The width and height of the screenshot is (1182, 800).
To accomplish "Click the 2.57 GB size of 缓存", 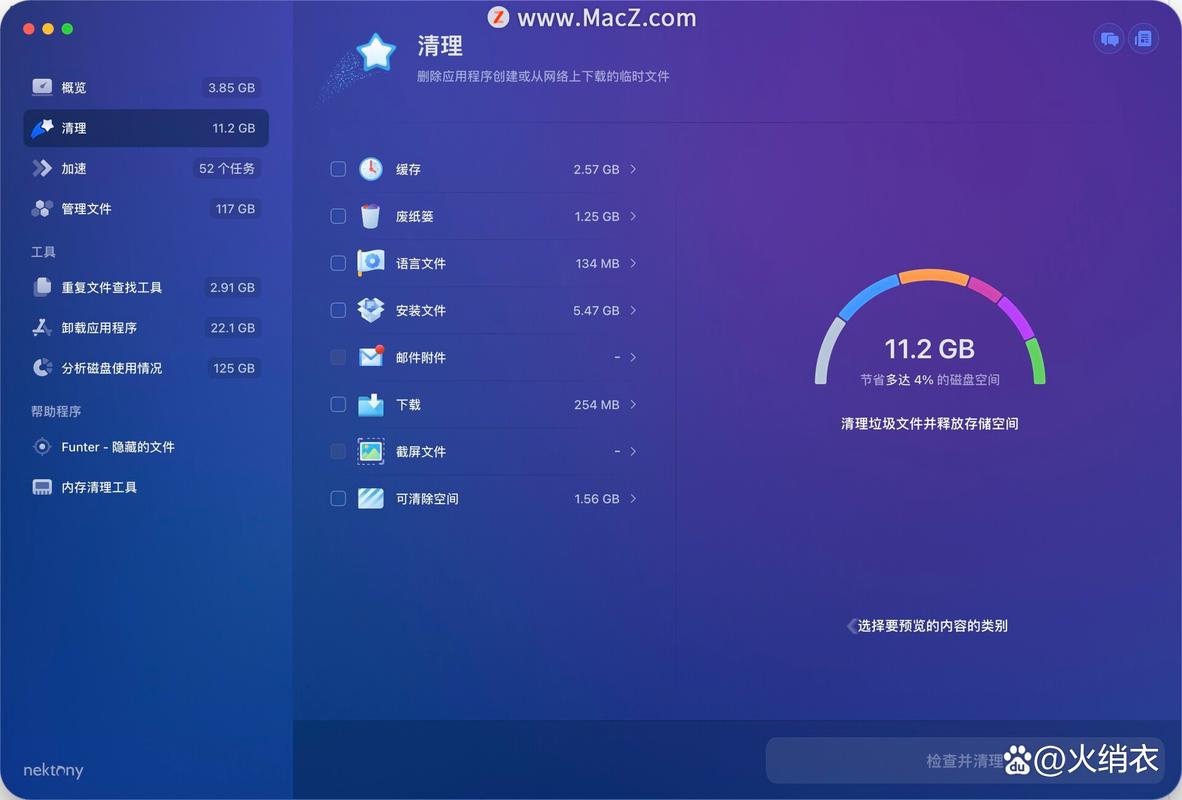I will (596, 170).
